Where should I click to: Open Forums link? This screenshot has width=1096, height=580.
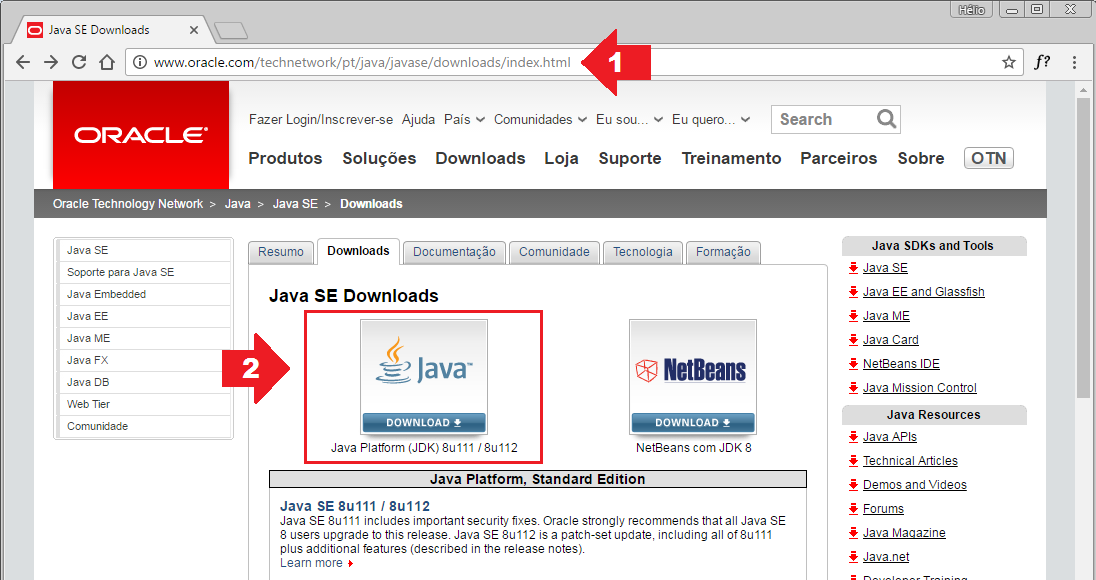(x=883, y=509)
